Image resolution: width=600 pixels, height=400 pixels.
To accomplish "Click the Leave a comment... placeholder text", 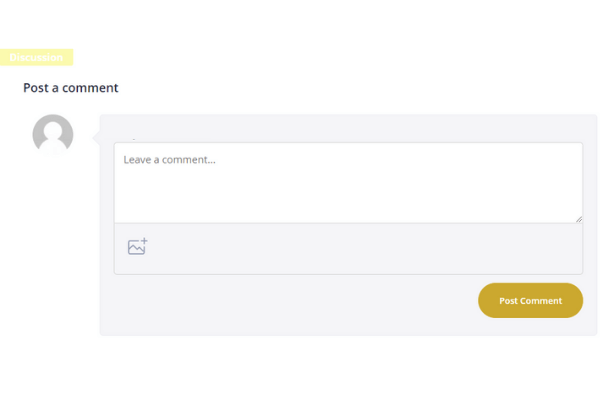I will pyautogui.click(x=170, y=160).
